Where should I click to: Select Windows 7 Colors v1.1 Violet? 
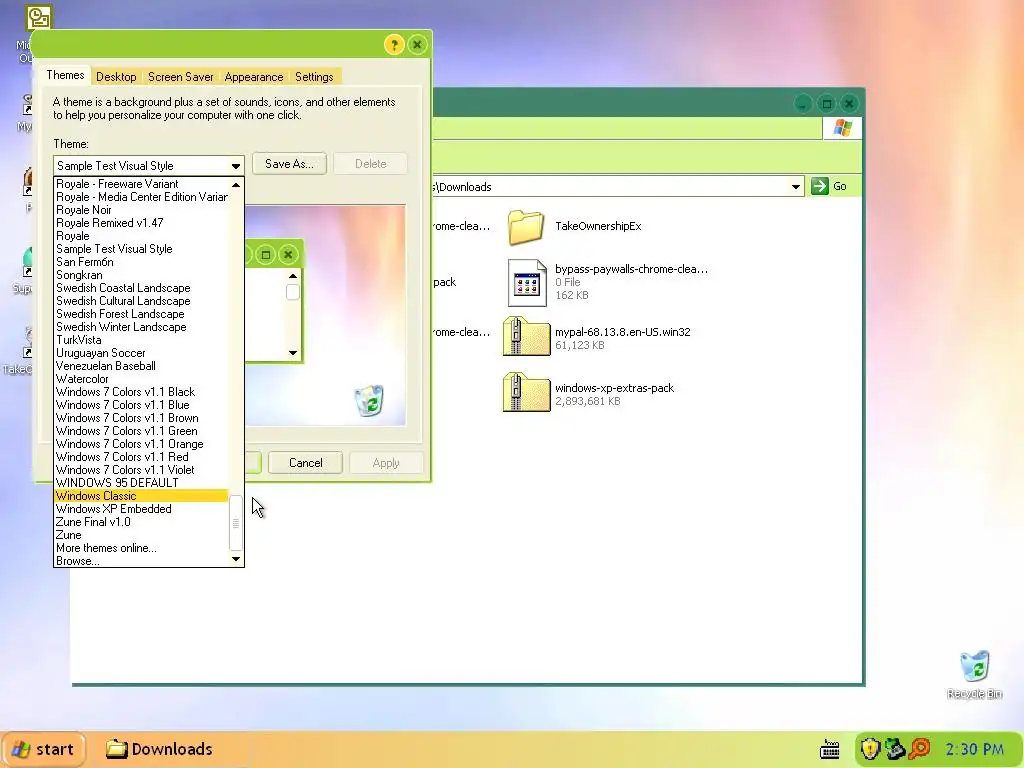[141, 470]
